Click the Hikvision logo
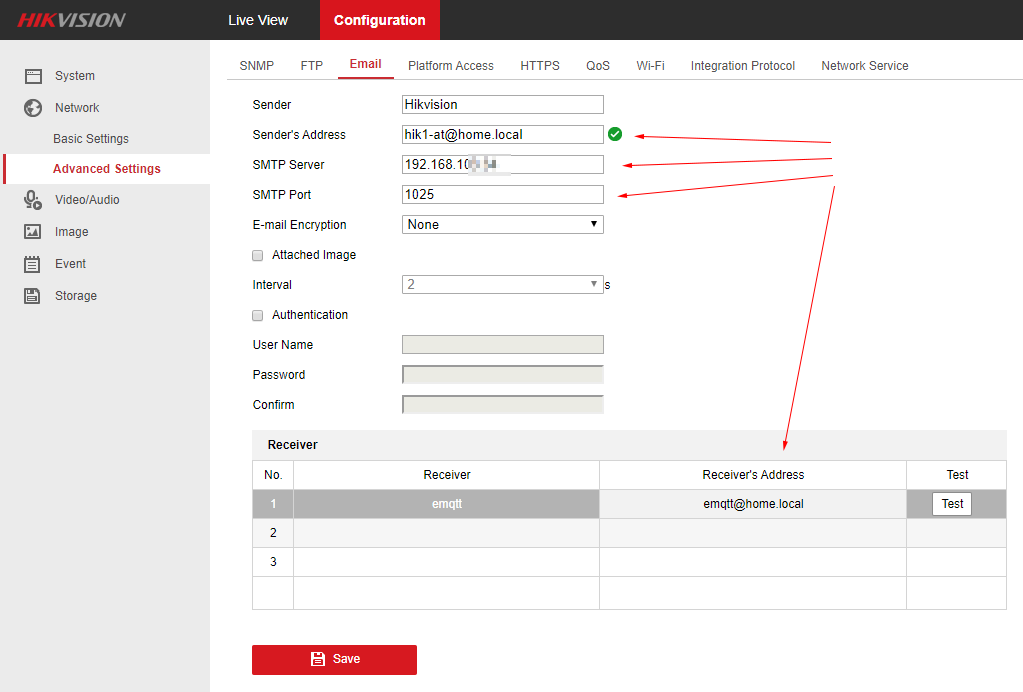 click(70, 20)
